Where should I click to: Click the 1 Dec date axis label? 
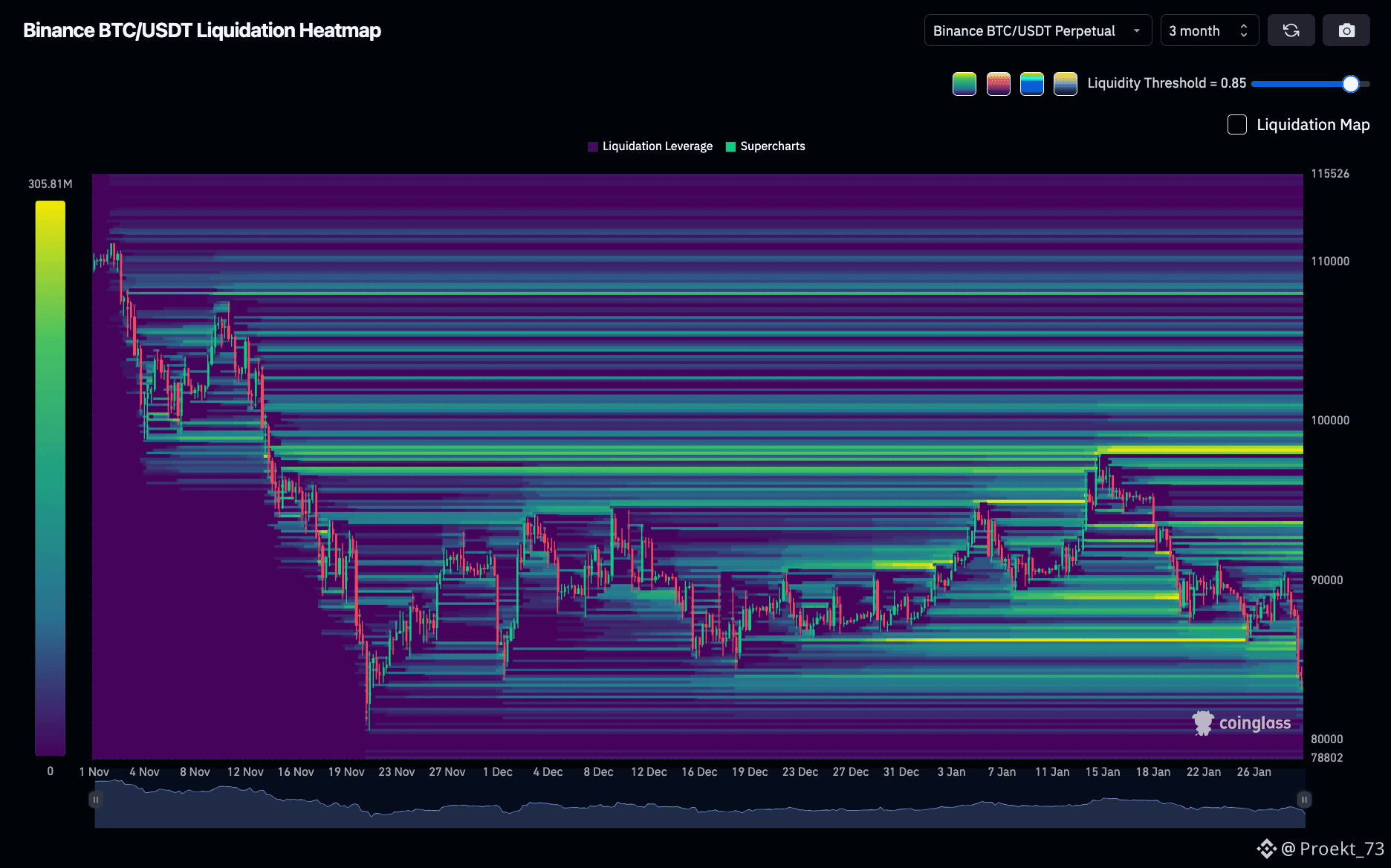[498, 772]
